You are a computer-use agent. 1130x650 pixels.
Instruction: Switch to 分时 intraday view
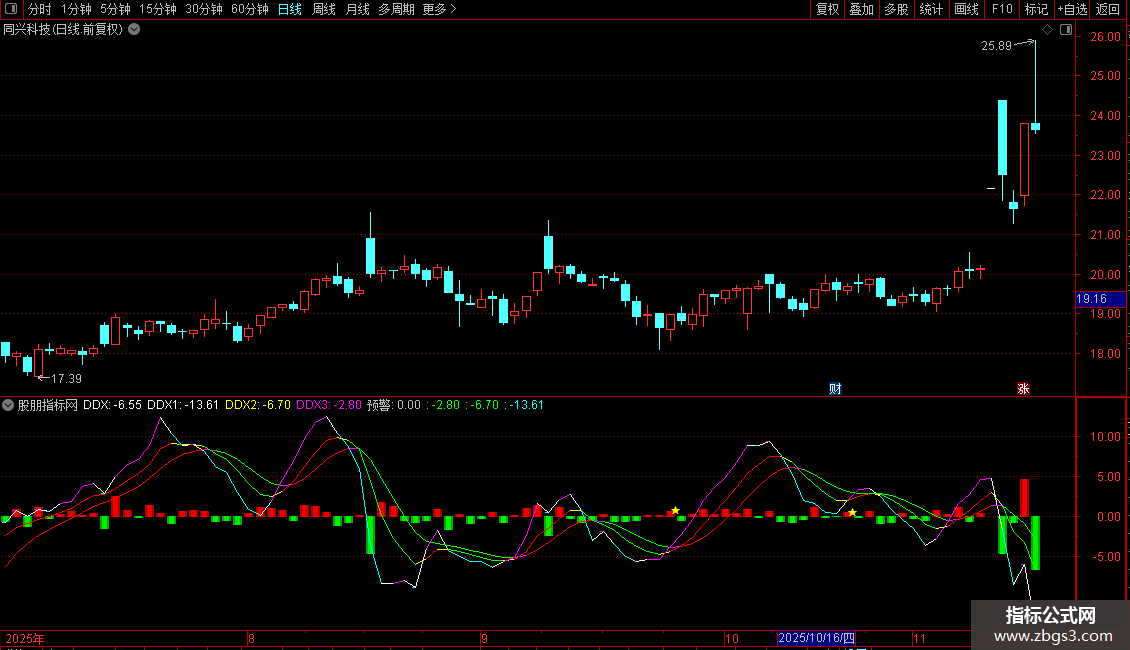(x=40, y=9)
